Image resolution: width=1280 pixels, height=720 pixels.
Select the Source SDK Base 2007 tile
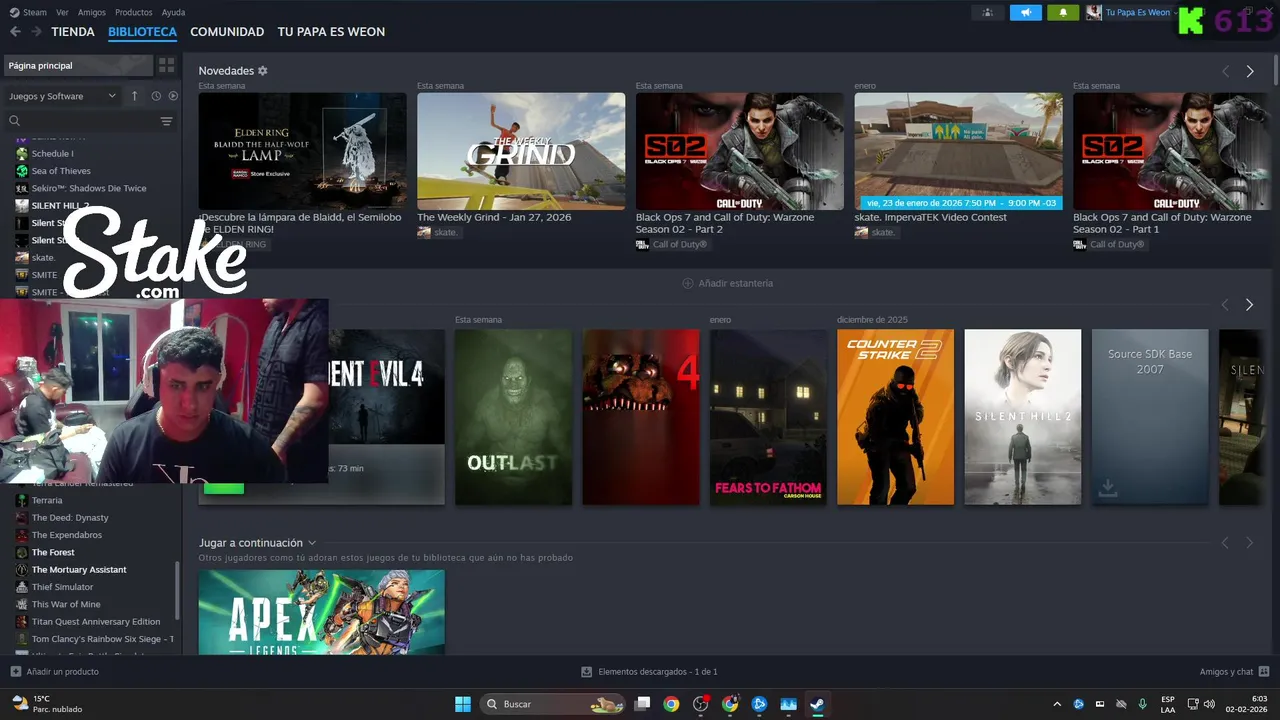(1150, 417)
